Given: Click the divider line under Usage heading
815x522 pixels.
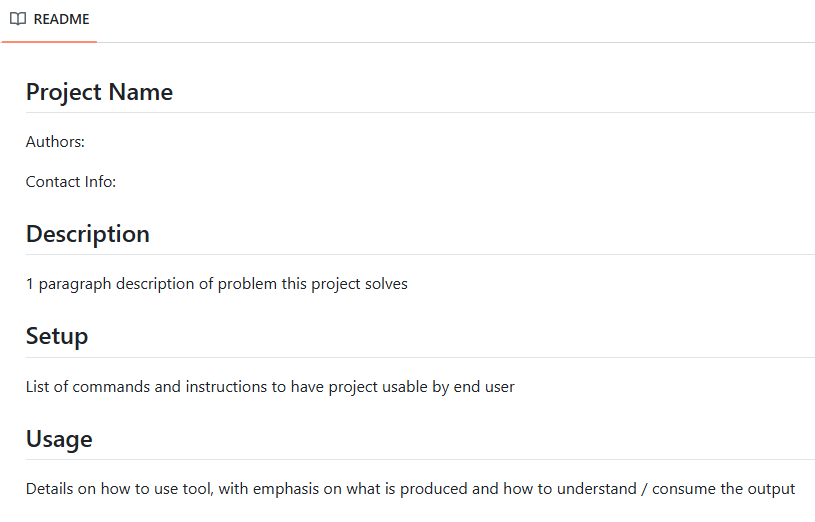Looking at the screenshot, I should tap(420, 459).
